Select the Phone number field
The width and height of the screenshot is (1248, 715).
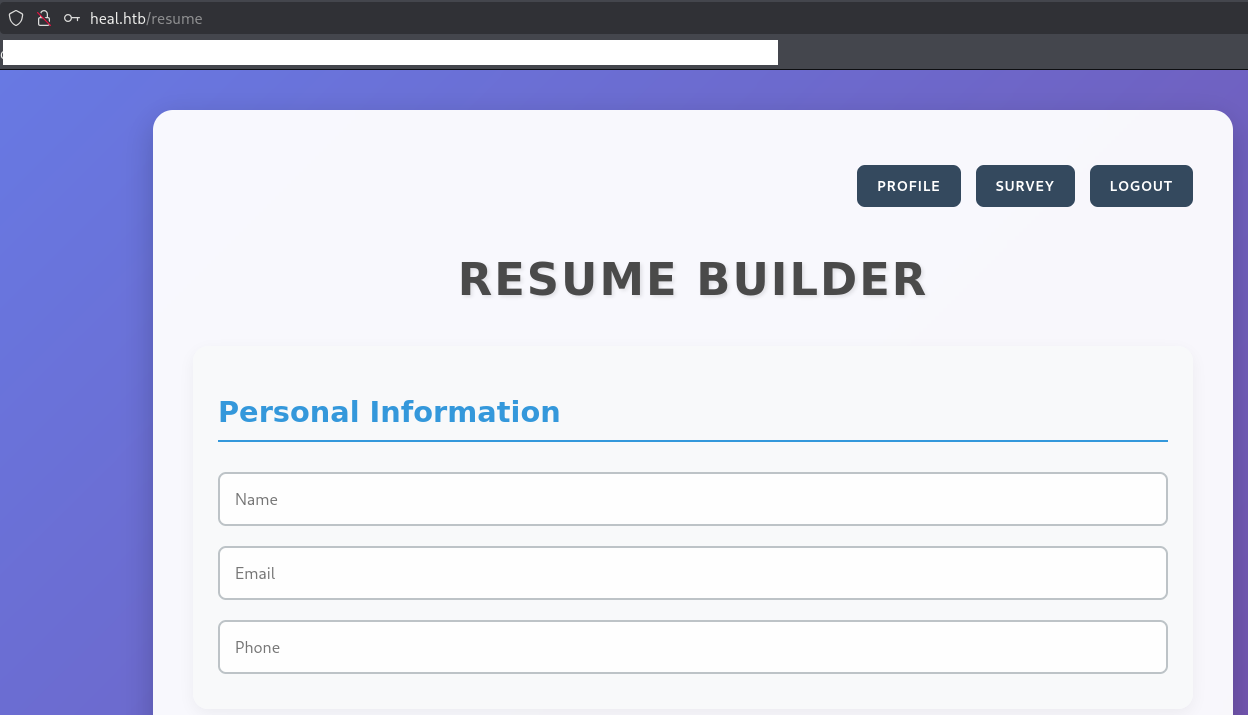692,647
